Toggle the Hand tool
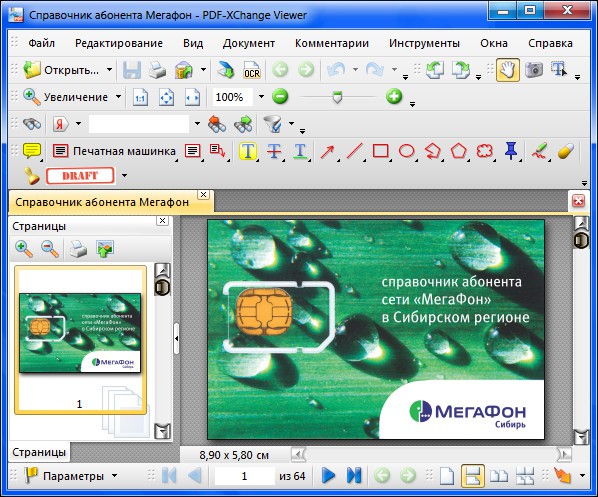Screen dimensions: 598x497 pyautogui.click(x=508, y=70)
